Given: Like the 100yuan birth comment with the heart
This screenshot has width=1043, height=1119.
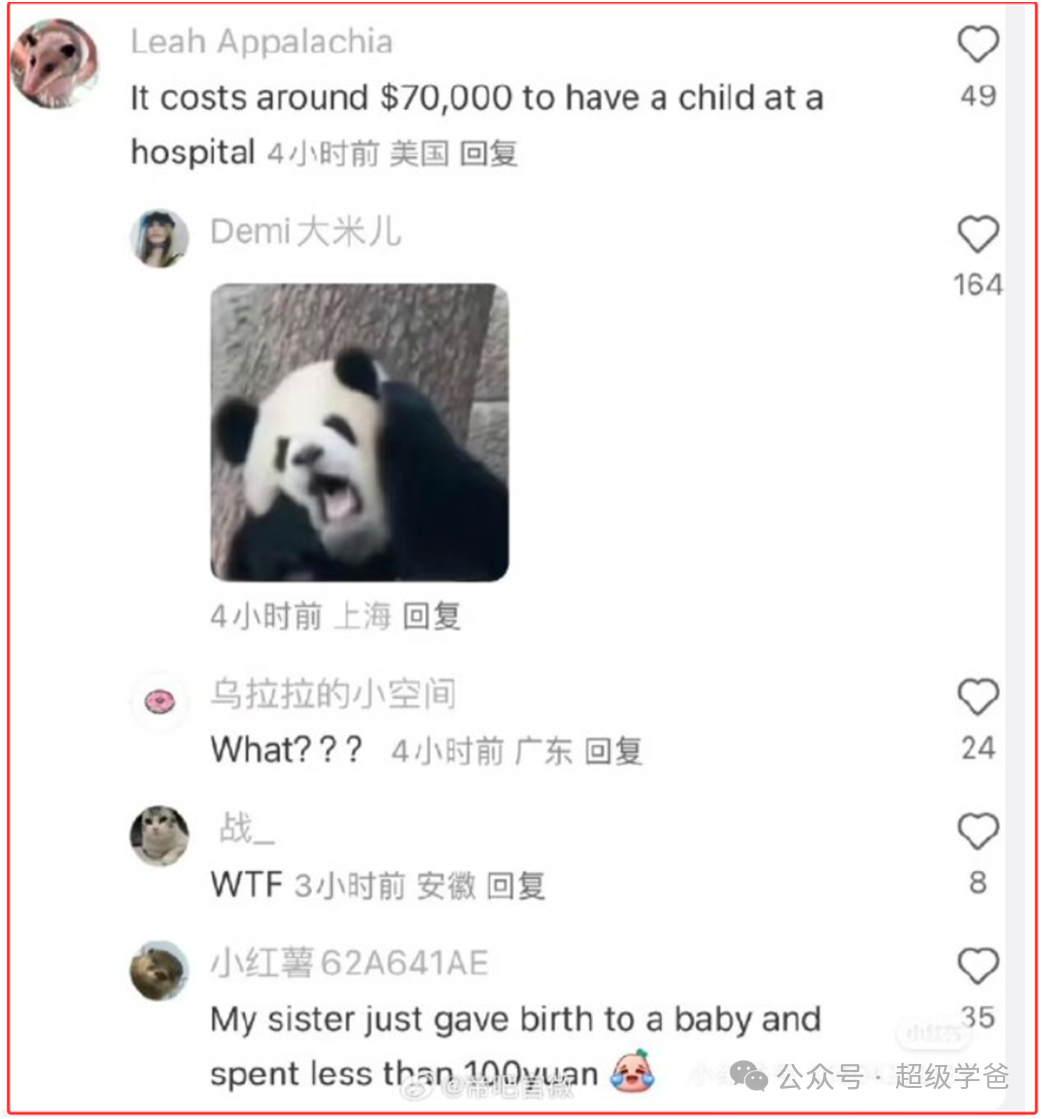Looking at the screenshot, I should 977,966.
